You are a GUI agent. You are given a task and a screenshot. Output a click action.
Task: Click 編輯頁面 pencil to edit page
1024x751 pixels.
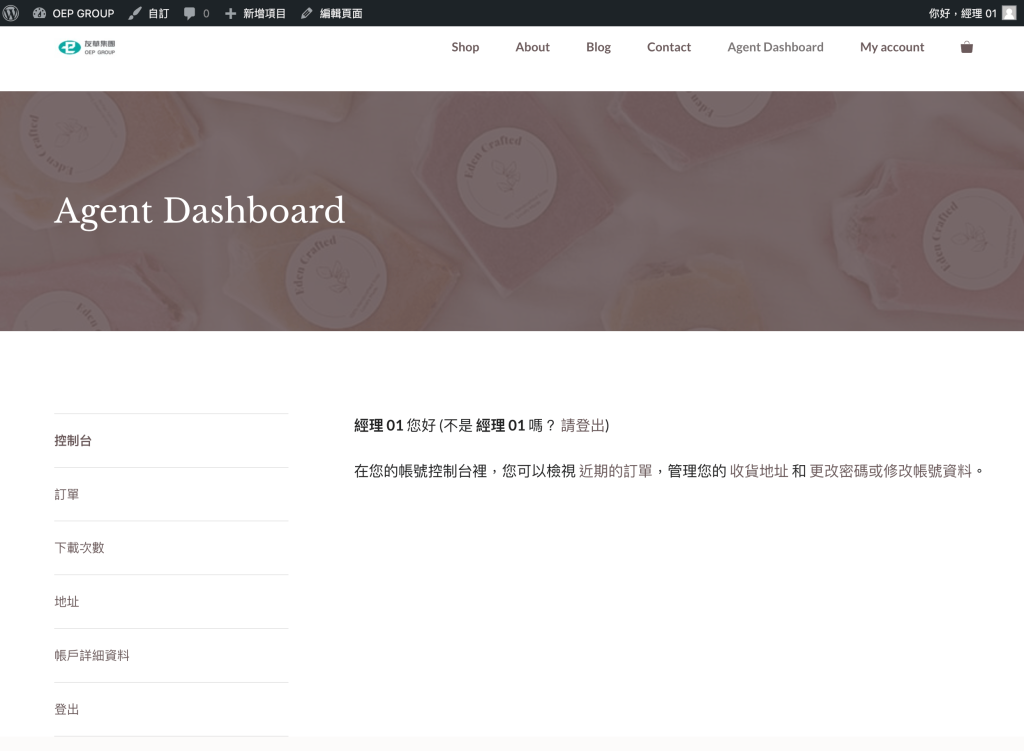307,13
